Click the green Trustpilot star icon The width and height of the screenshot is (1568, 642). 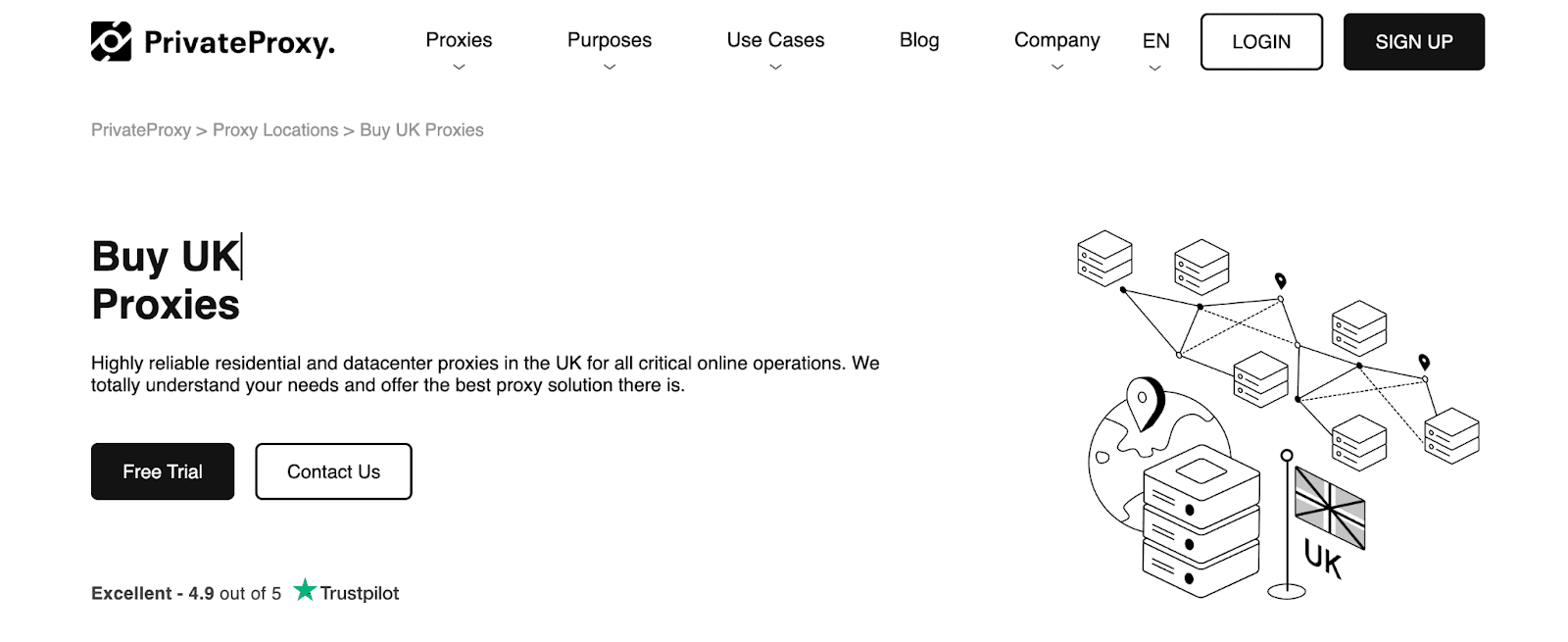(x=305, y=590)
